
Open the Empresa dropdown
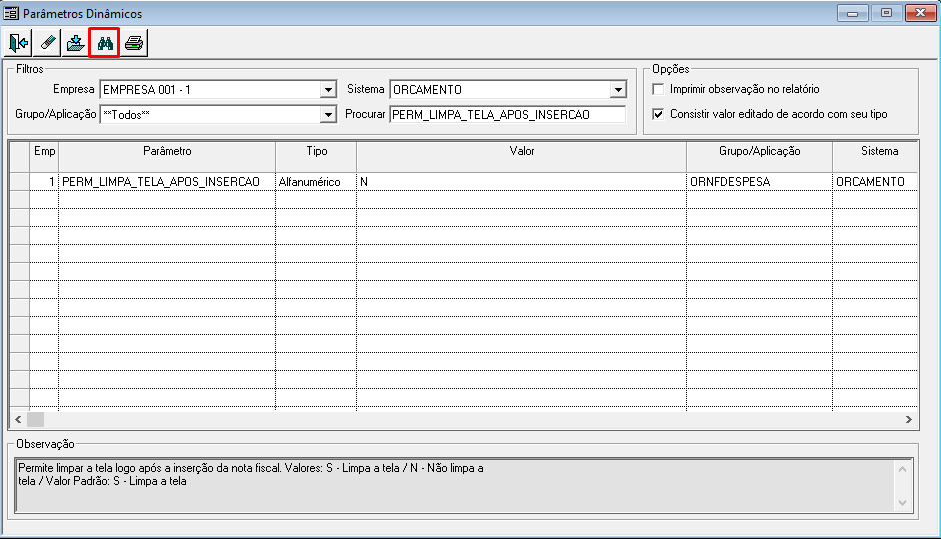click(x=328, y=90)
